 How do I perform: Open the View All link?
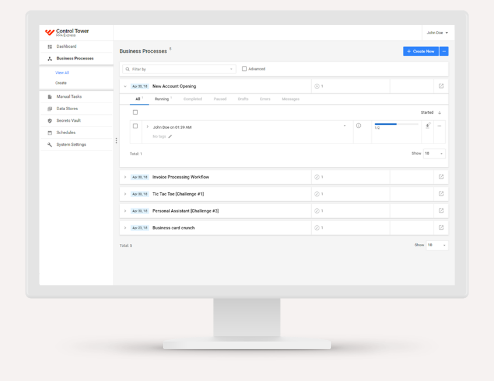click(x=62, y=73)
